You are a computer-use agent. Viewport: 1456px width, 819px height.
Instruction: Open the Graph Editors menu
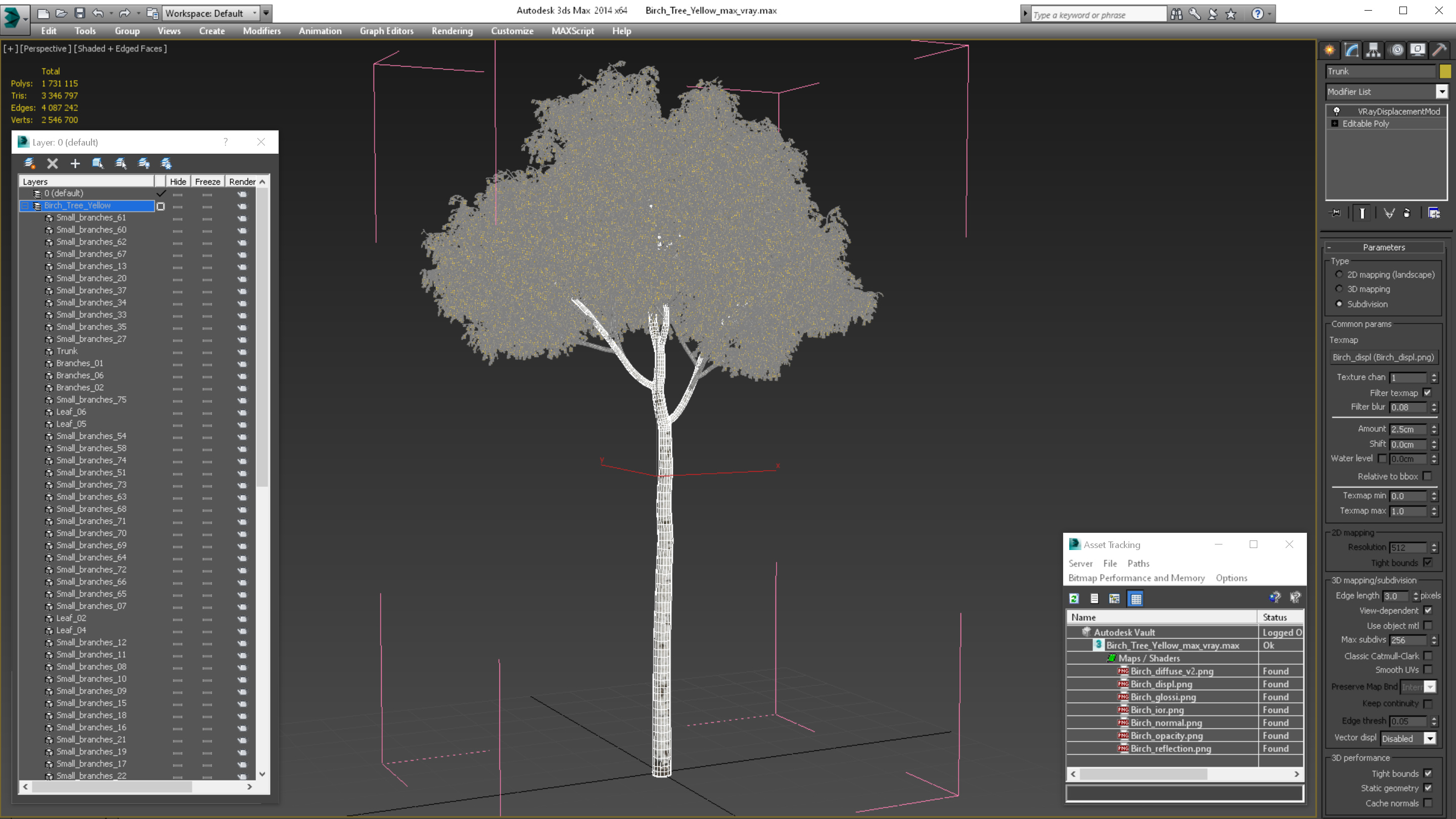click(387, 31)
